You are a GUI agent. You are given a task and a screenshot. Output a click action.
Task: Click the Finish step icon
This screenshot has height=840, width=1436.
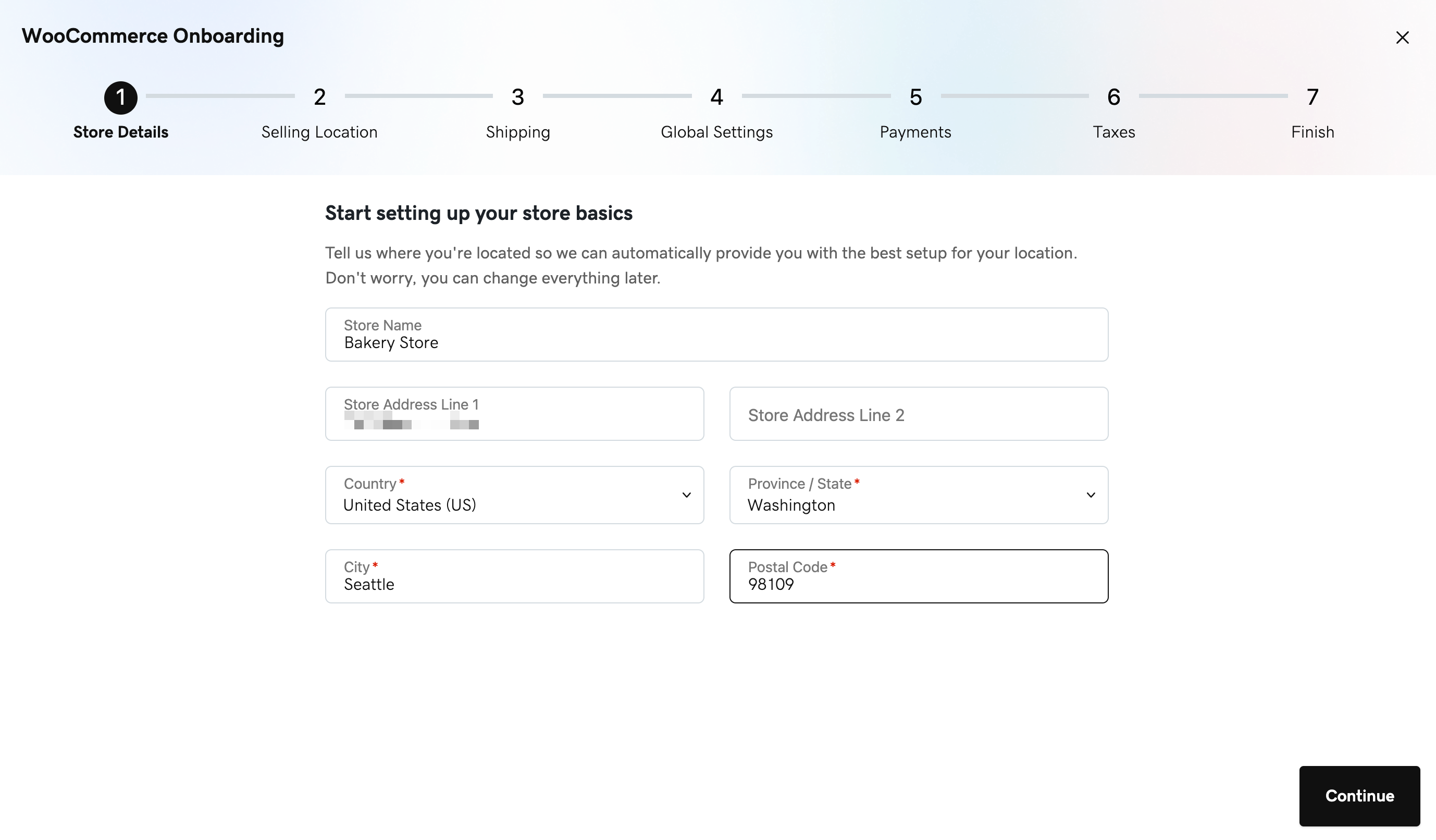point(1312,97)
